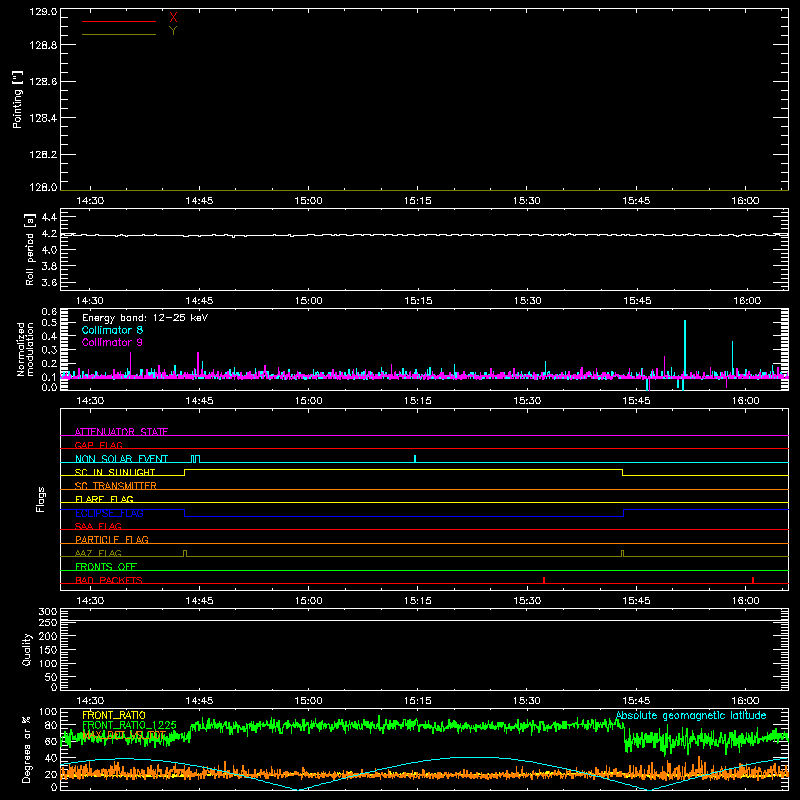This screenshot has width=800, height=800.
Task: Click 'Energy band: 12-25 keV' annotation
Action: pyautogui.click(x=145, y=318)
